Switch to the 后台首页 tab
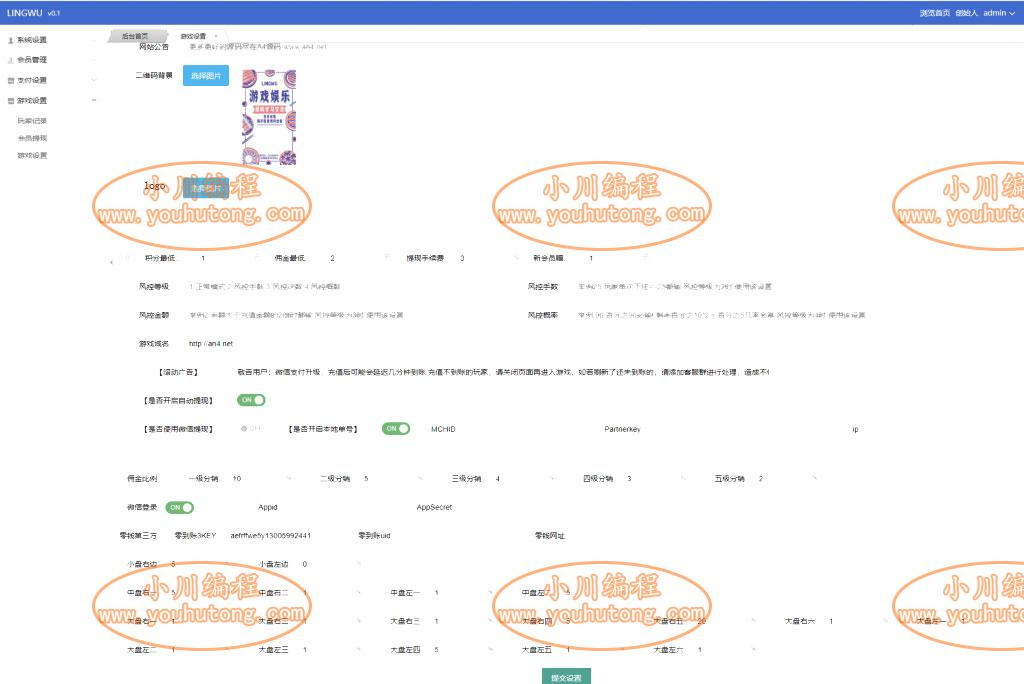 135,36
